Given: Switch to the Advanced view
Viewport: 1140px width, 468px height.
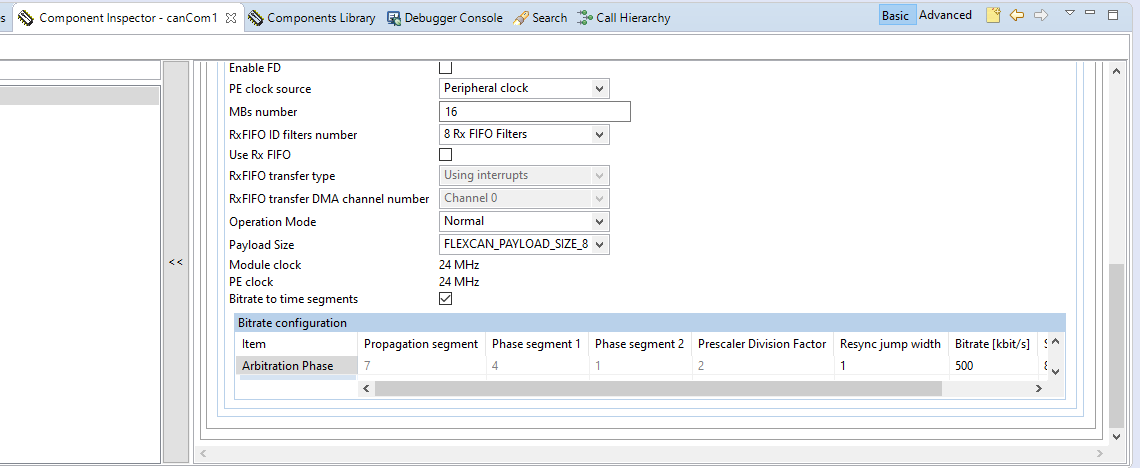Looking at the screenshot, I should [945, 15].
